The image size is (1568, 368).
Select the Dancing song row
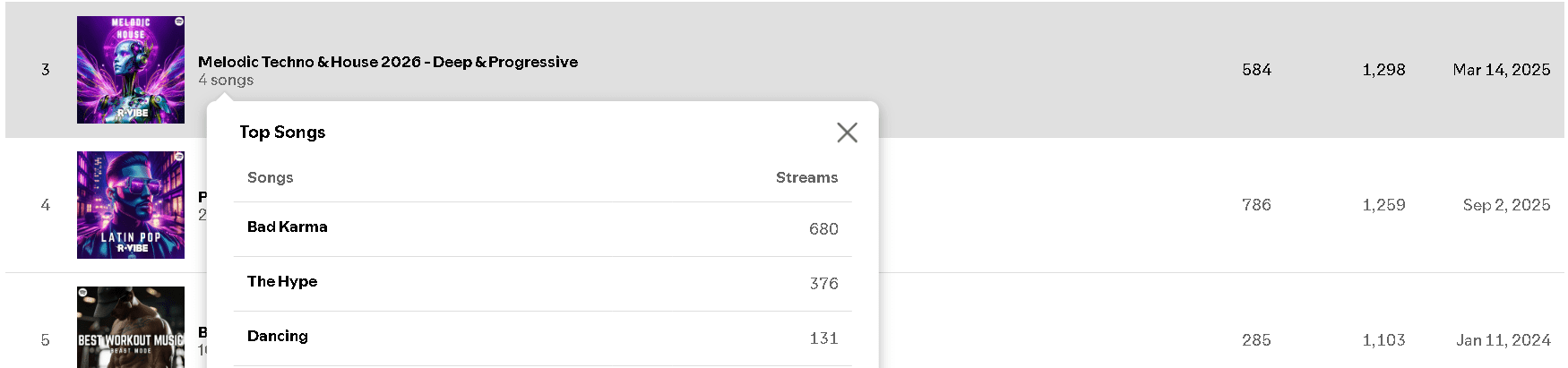(x=543, y=338)
